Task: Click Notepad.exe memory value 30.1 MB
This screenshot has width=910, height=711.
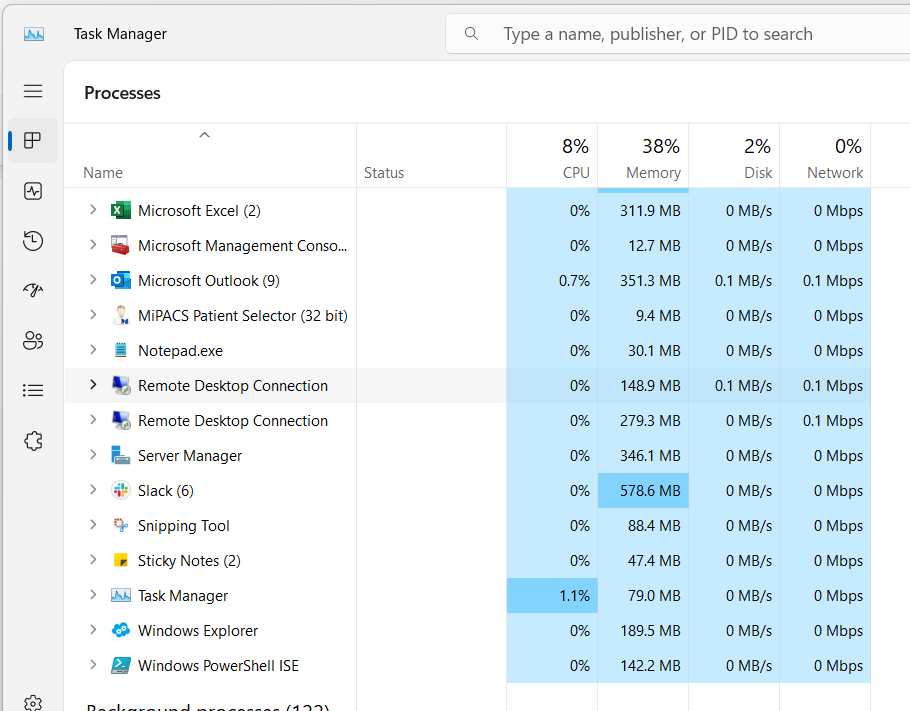Action: click(654, 351)
